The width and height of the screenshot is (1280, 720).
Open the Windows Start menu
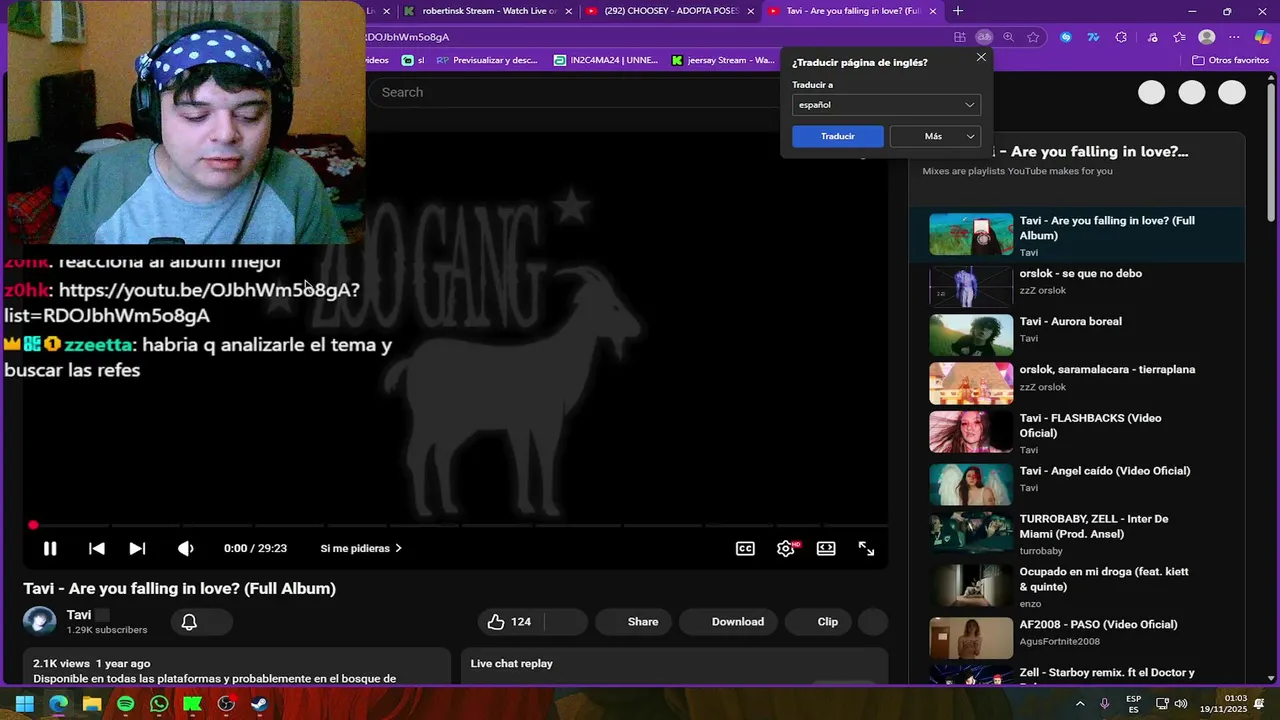(25, 704)
